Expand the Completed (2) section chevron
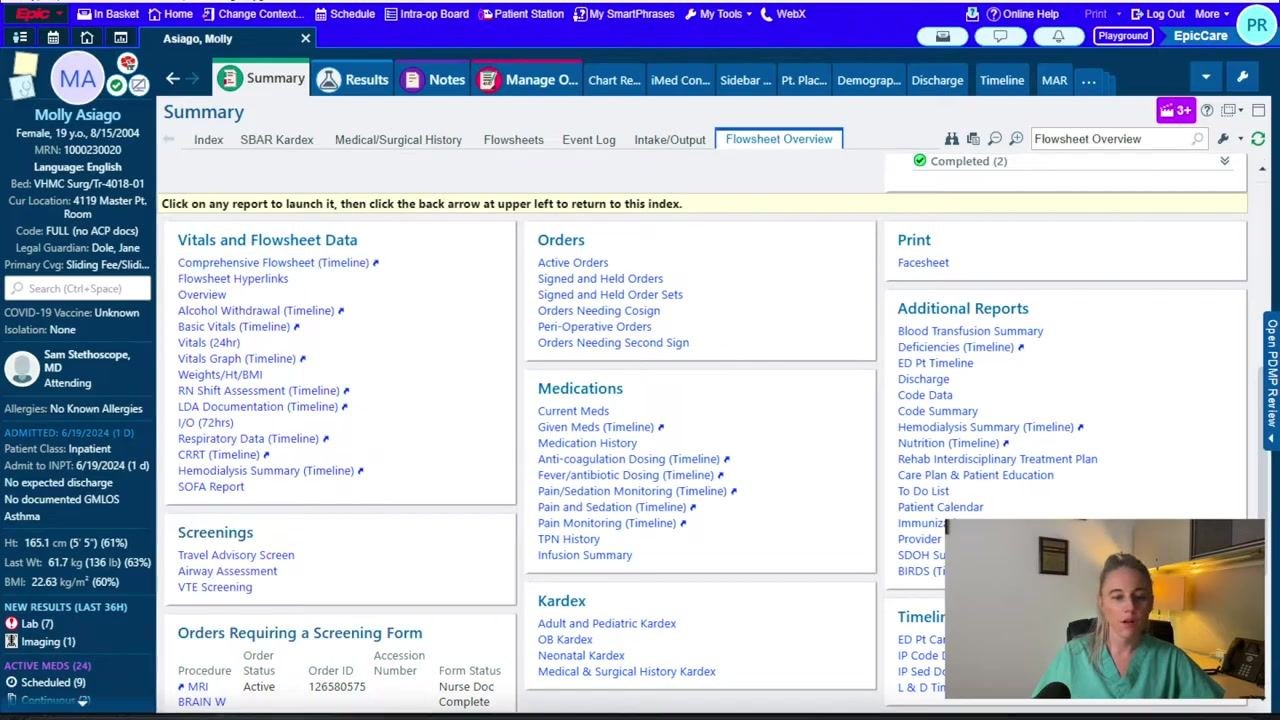Screen dimensions: 1280x720 pos(1225,161)
